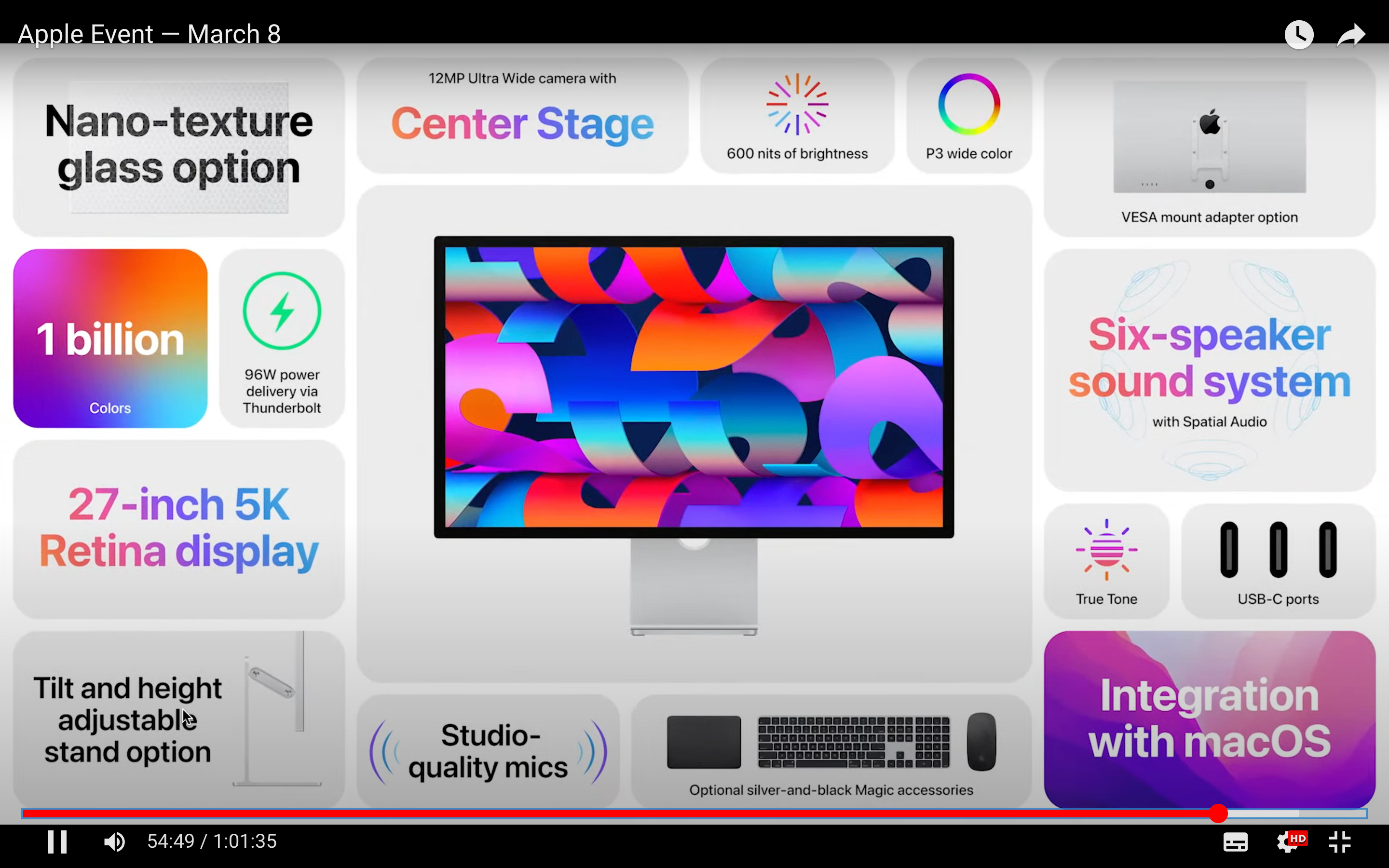The image size is (1389, 868).
Task: Click the Watch Later clock icon
Action: [1299, 35]
